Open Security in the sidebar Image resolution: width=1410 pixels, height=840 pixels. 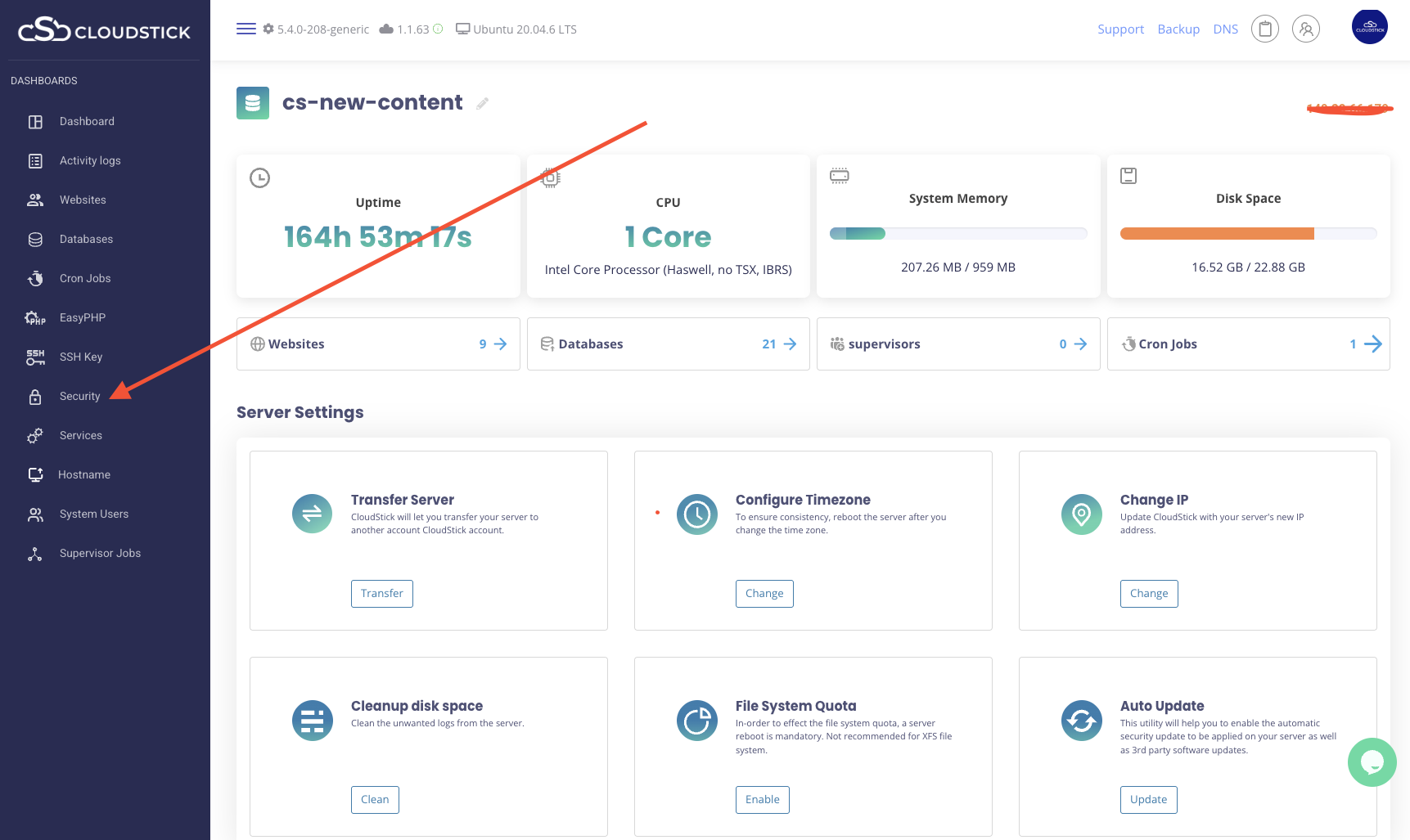coord(79,397)
